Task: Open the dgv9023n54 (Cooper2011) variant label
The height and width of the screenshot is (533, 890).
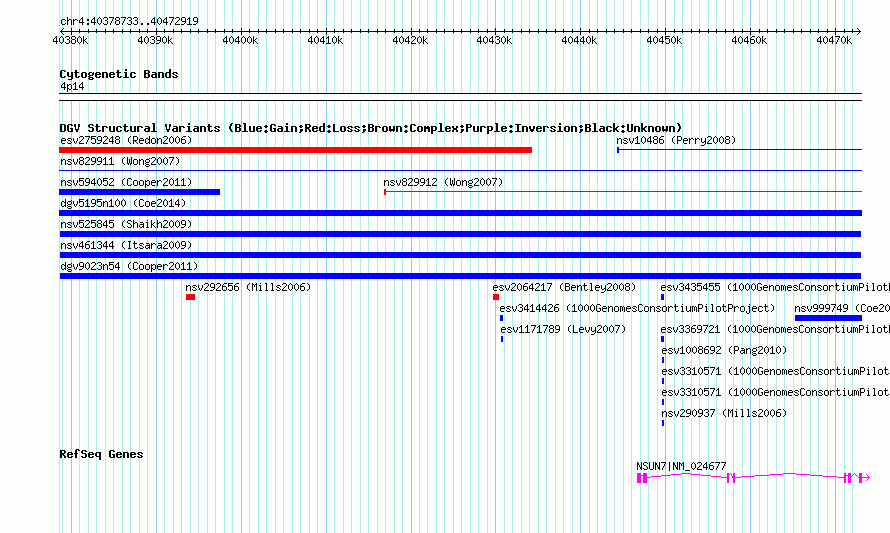Action: pyautogui.click(x=129, y=266)
